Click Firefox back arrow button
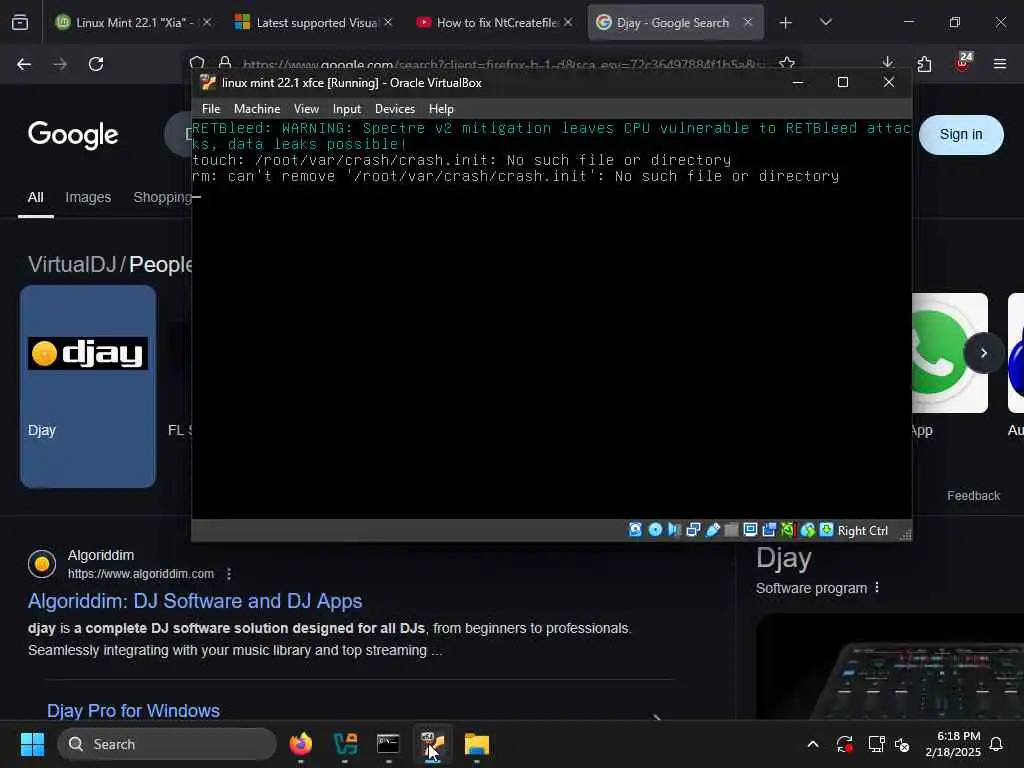Image resolution: width=1024 pixels, height=768 pixels. pyautogui.click(x=24, y=64)
